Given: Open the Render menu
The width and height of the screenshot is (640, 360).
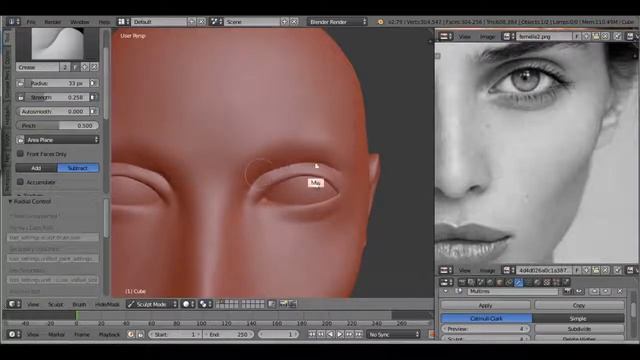Looking at the screenshot, I should point(52,22).
